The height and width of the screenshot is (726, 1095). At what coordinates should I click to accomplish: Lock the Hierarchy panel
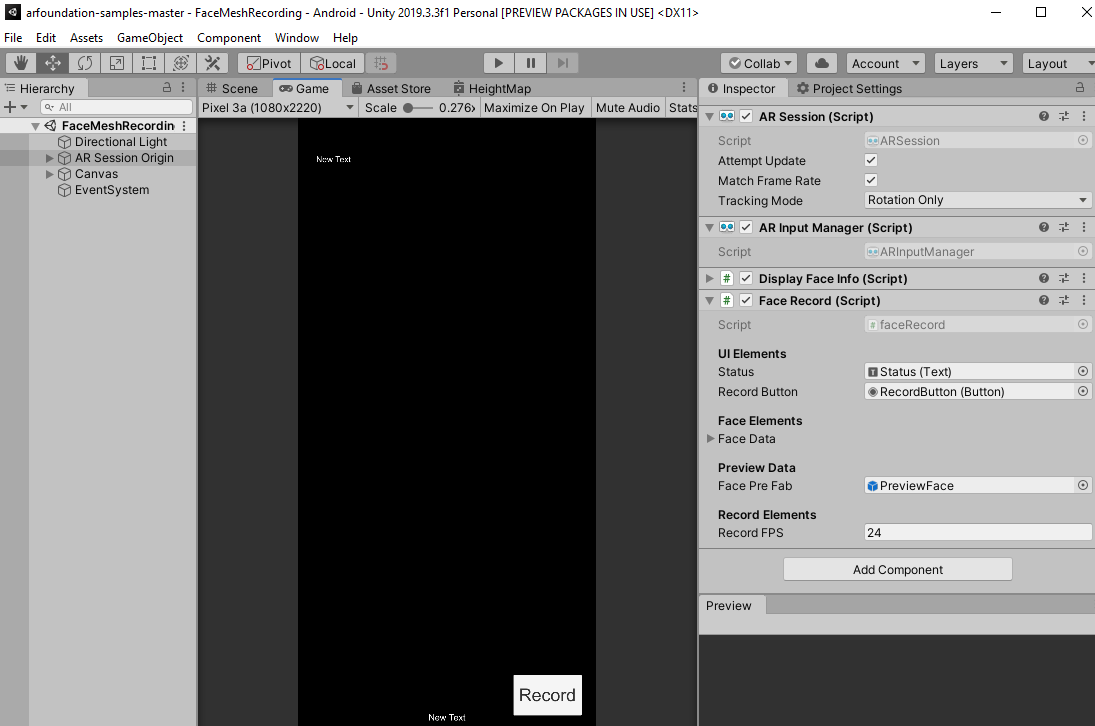(x=167, y=87)
